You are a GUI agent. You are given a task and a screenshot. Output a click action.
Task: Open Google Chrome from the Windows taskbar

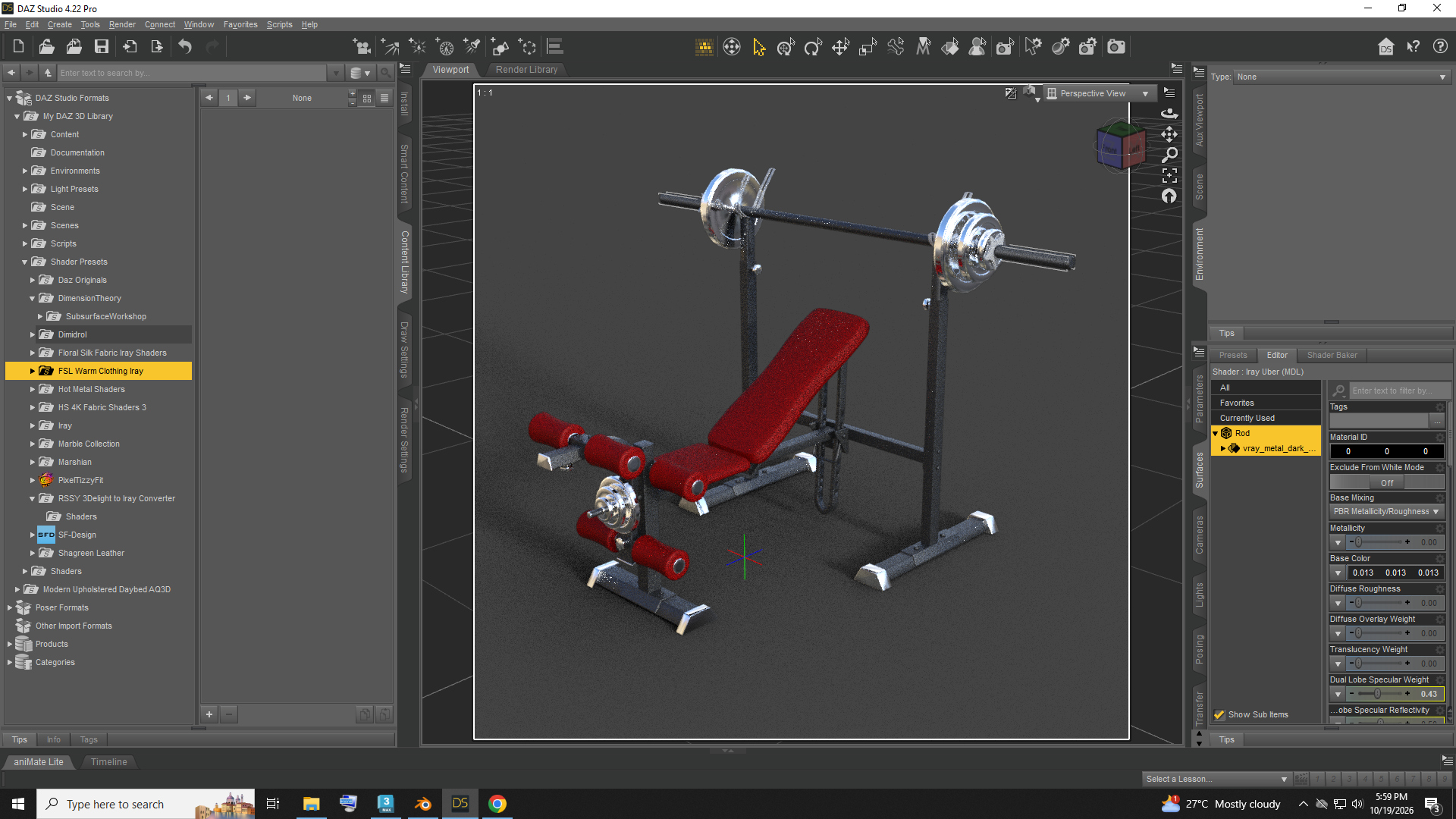click(x=497, y=804)
